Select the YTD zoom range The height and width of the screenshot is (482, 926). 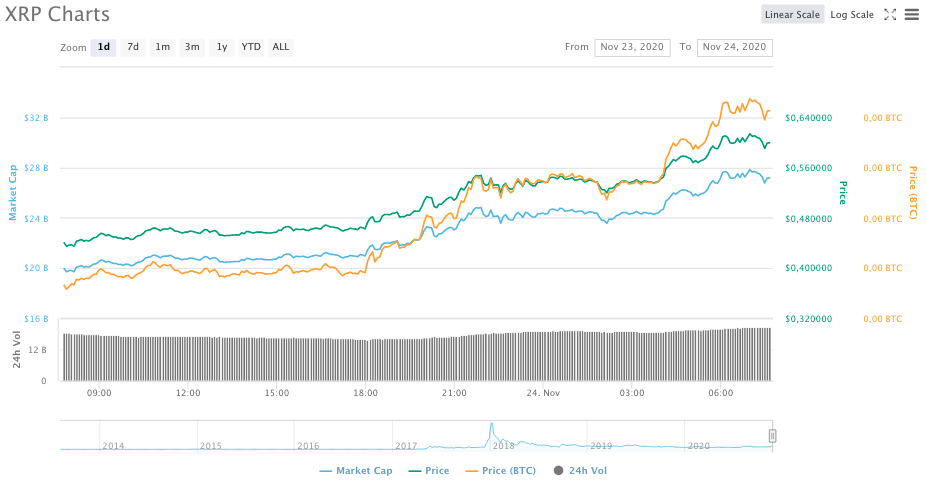point(251,47)
